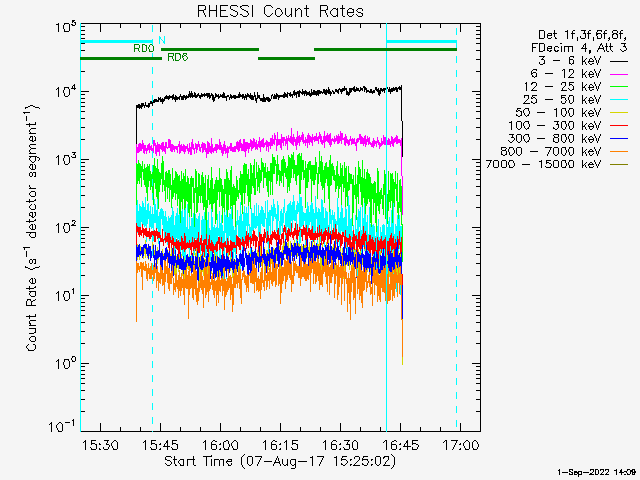Click the 17:00 x-axis tick label

pyautogui.click(x=460, y=444)
